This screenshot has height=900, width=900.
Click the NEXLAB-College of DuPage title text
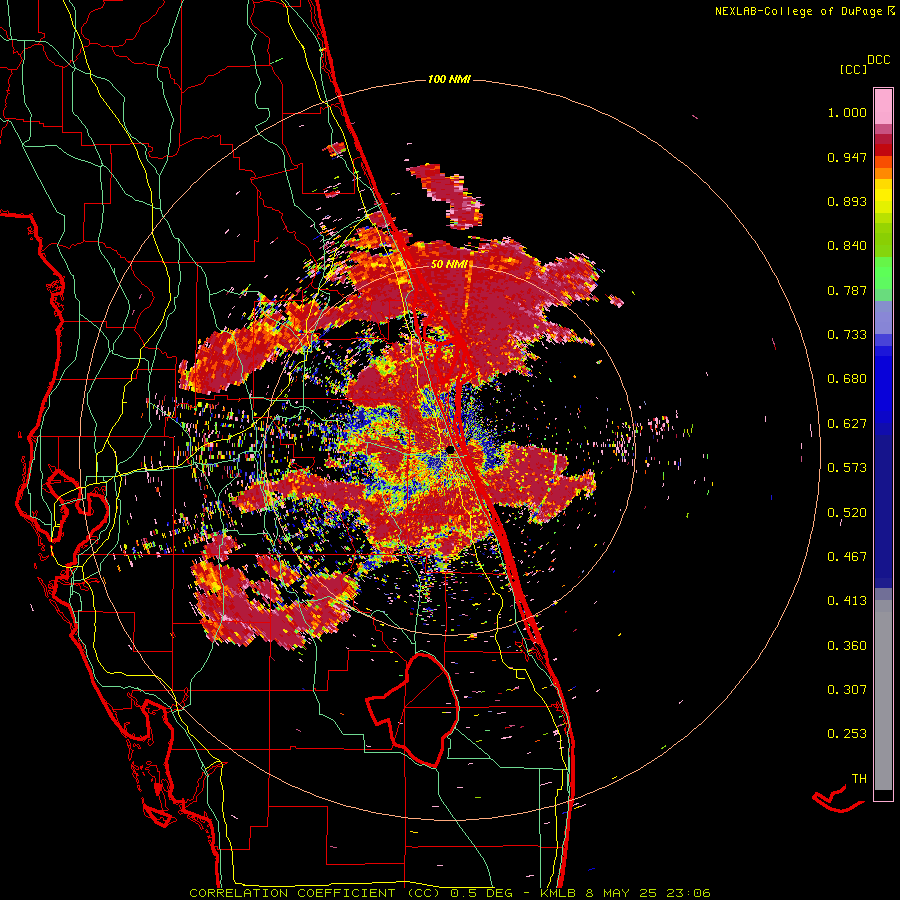point(805,11)
